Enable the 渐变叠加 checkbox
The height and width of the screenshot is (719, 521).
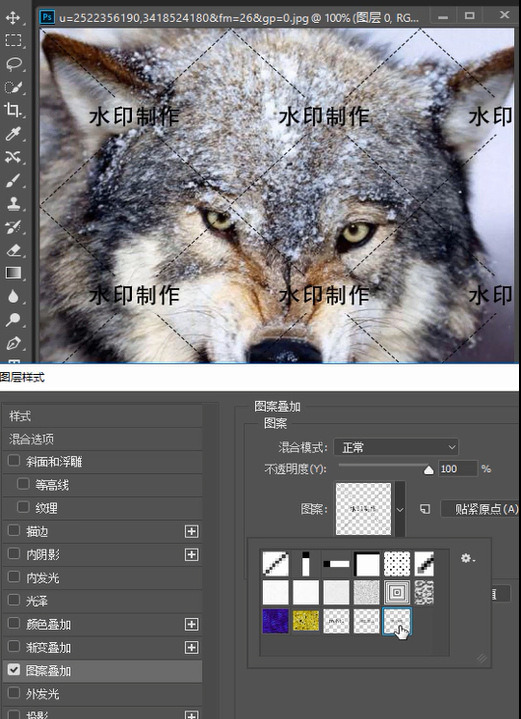14,647
